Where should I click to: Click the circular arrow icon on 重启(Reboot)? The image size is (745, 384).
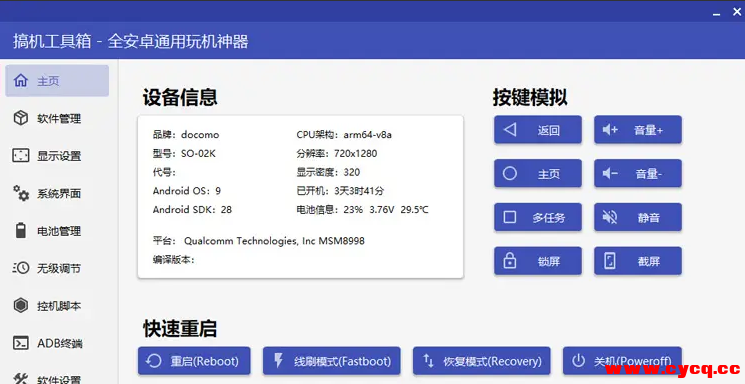click(154, 361)
